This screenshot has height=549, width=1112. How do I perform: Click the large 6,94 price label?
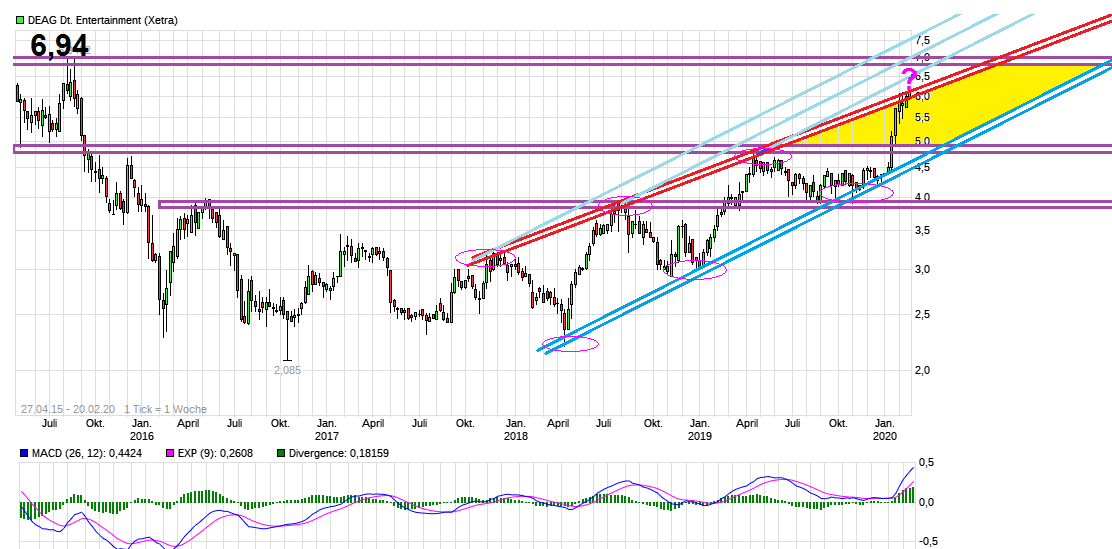click(x=59, y=45)
